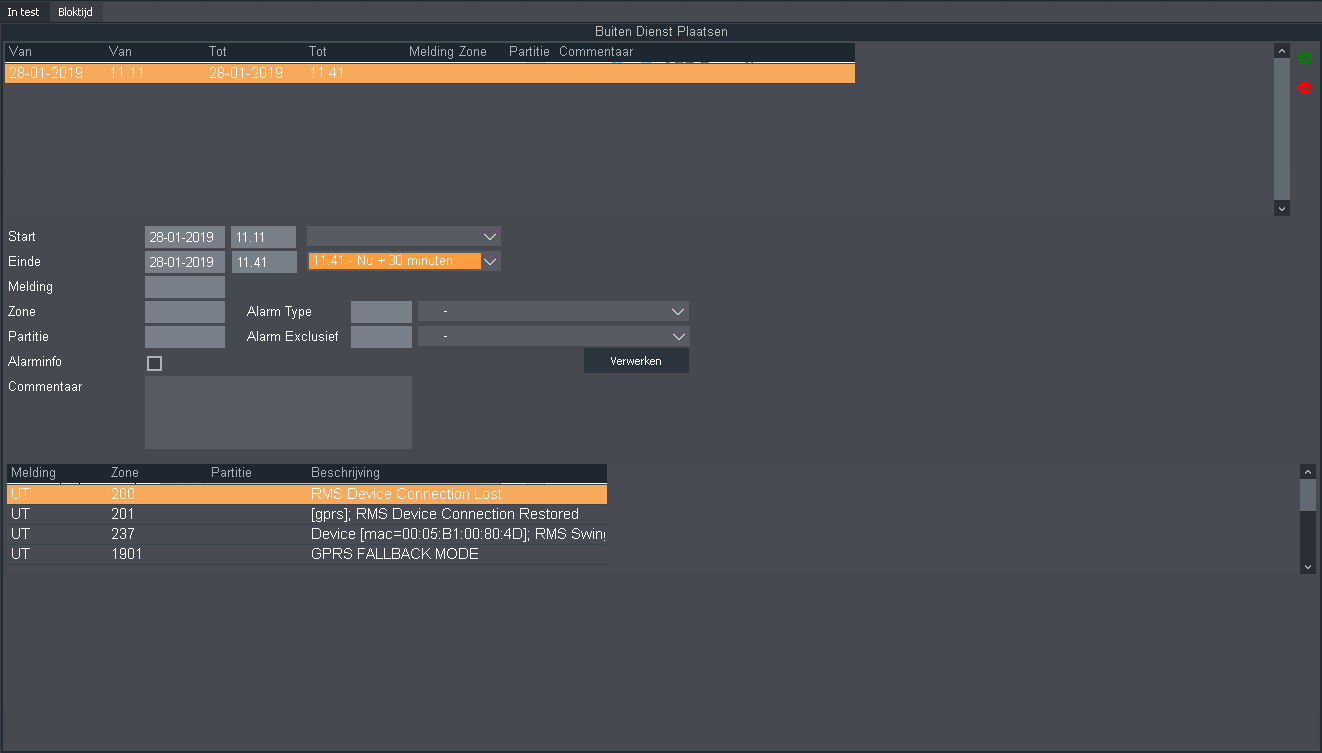This screenshot has width=1322, height=753.
Task: Click the down arrow of the top list scrollbar
Action: (x=1282, y=208)
